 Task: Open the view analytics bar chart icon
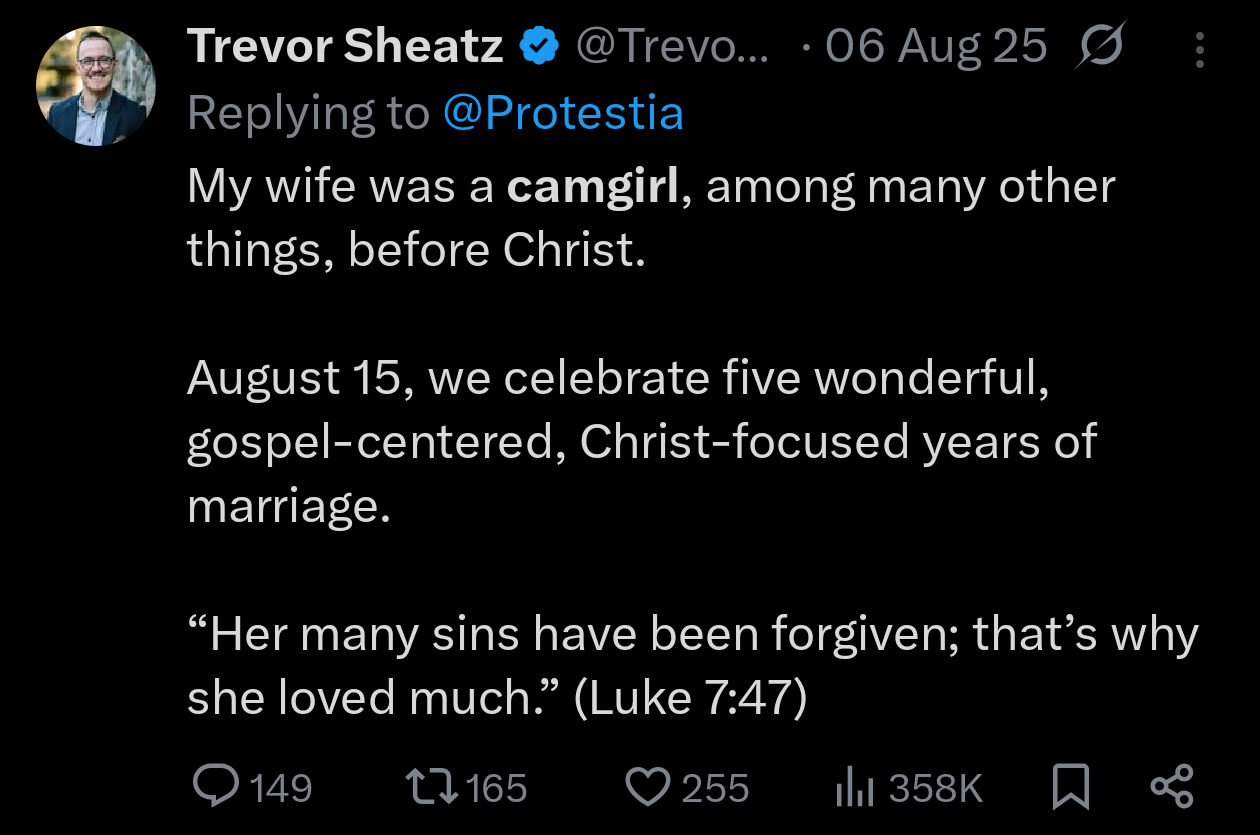click(855, 787)
